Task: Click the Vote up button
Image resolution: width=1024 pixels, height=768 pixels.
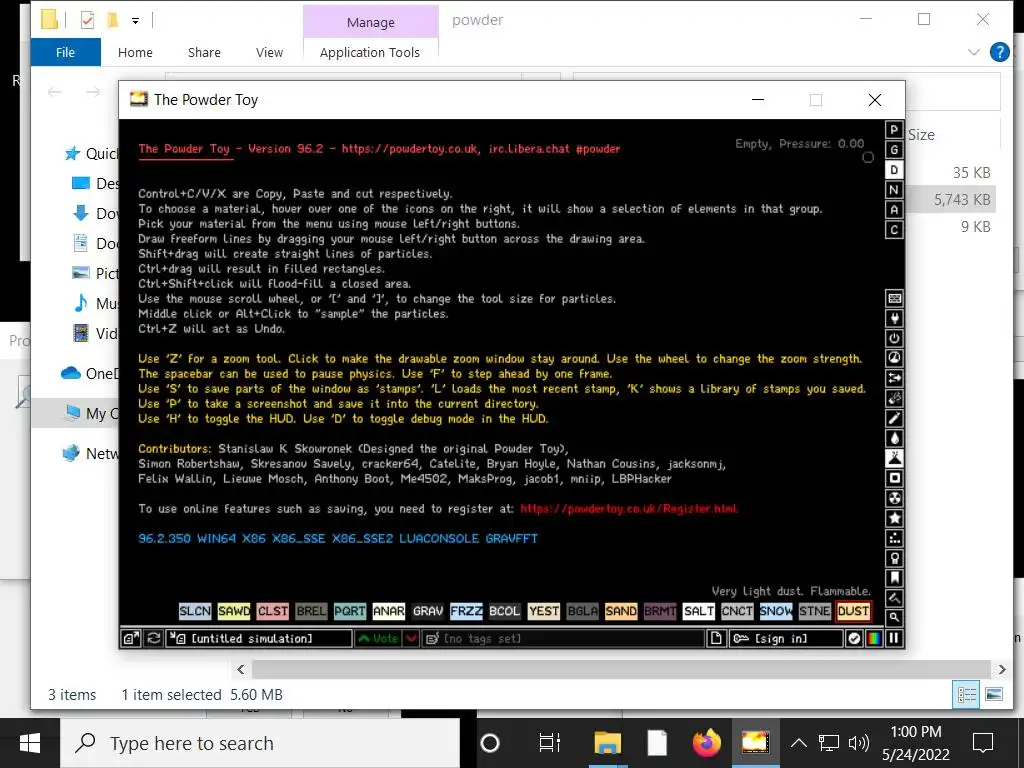Action: [379, 638]
